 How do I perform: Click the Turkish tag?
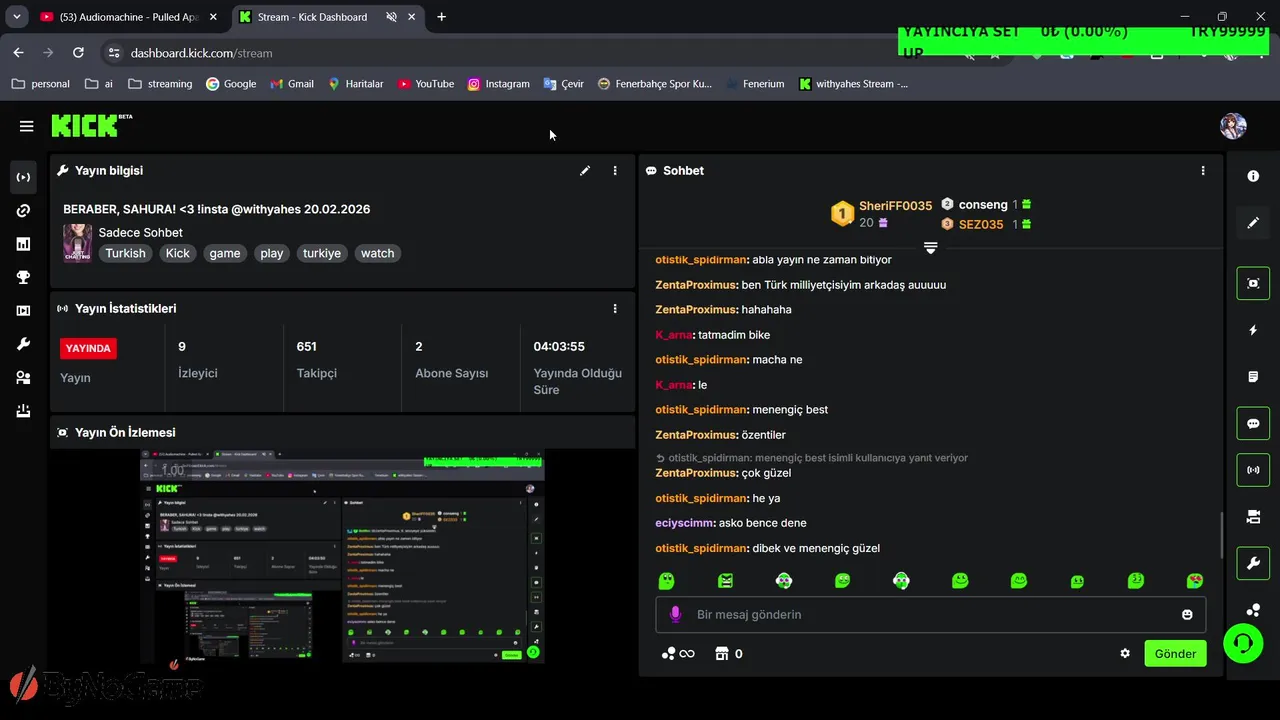coord(126,253)
